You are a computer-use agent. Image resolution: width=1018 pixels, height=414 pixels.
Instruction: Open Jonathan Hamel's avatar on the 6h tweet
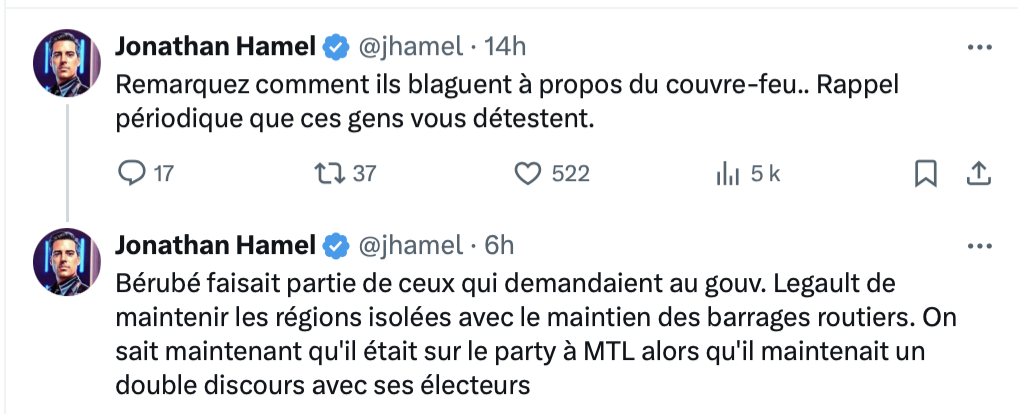(67, 262)
